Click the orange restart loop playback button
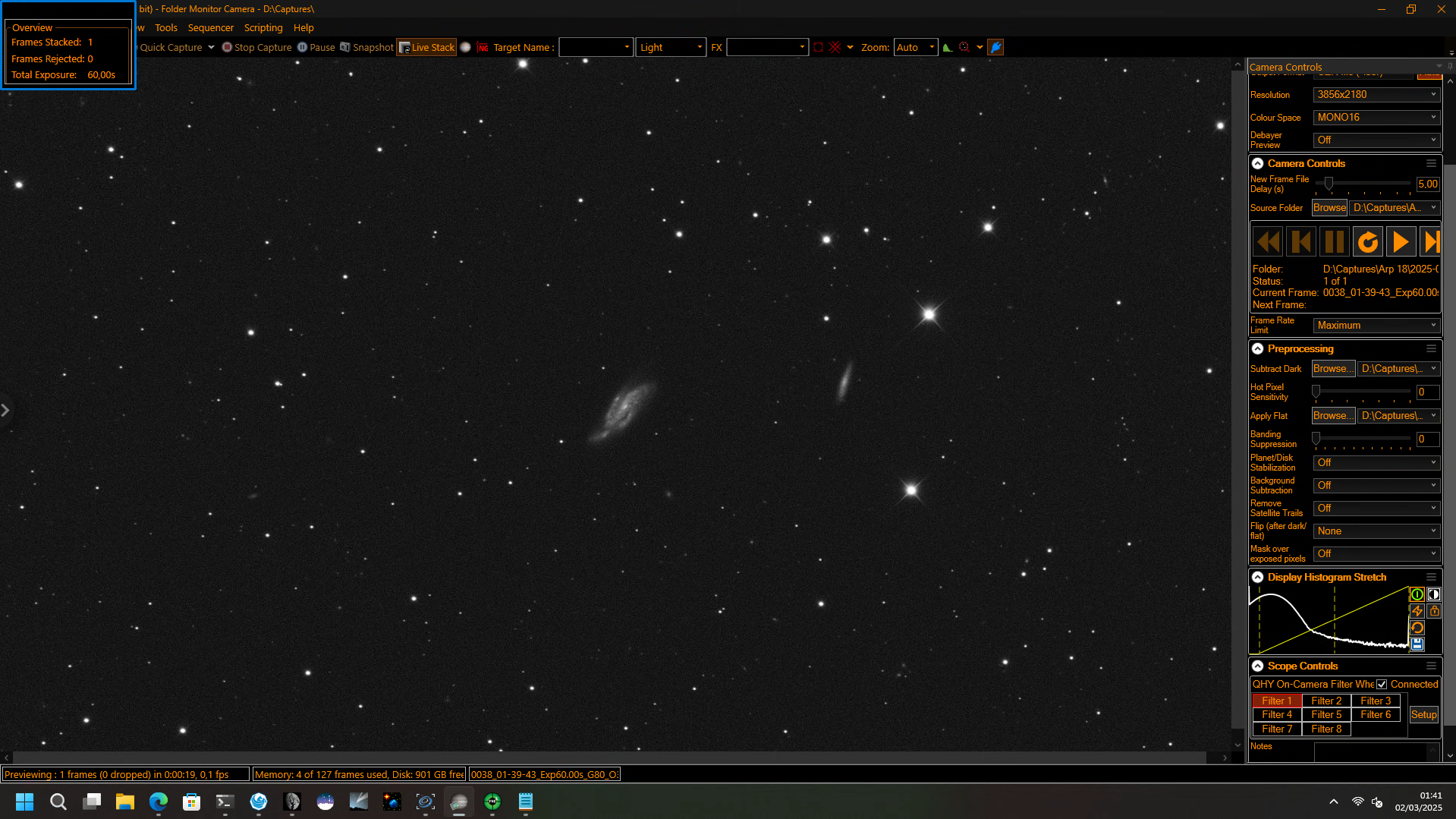The height and width of the screenshot is (819, 1456). pos(1368,242)
